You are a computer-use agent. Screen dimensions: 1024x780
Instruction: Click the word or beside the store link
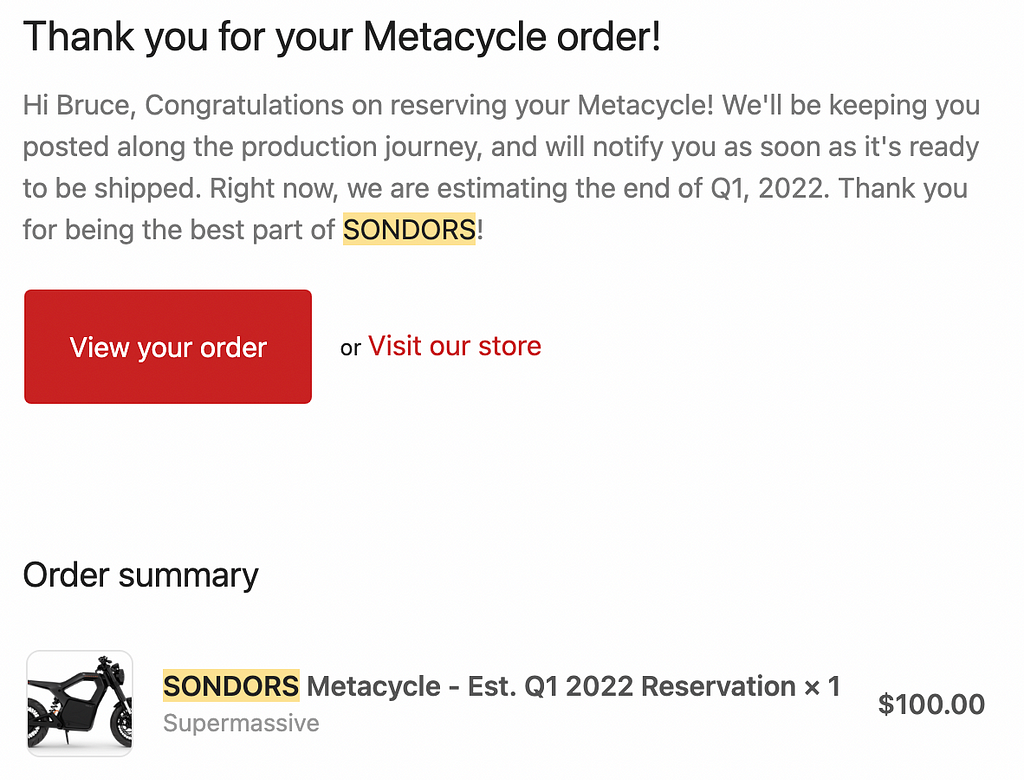click(350, 348)
